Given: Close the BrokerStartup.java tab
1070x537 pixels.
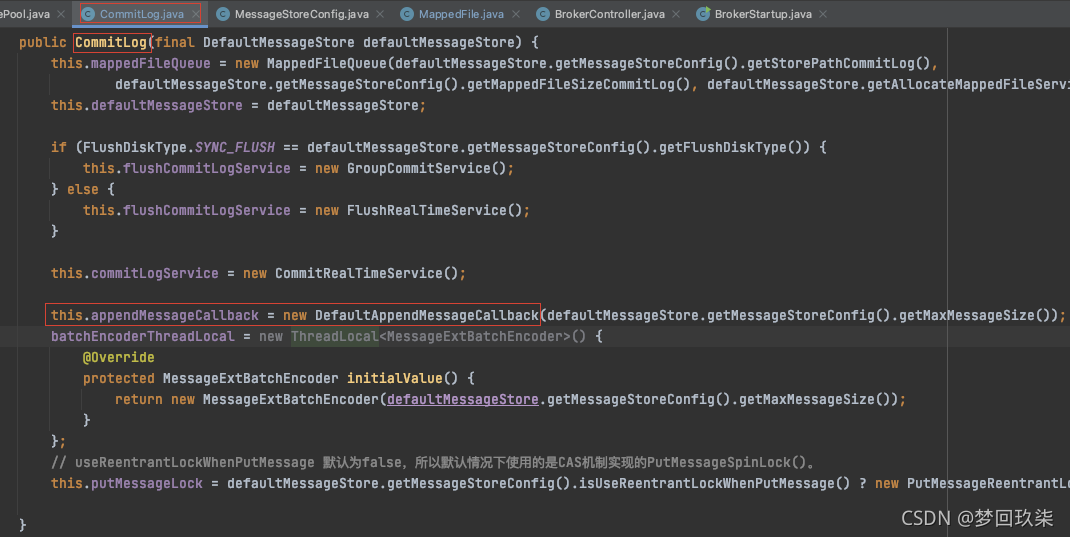Looking at the screenshot, I should point(822,14).
